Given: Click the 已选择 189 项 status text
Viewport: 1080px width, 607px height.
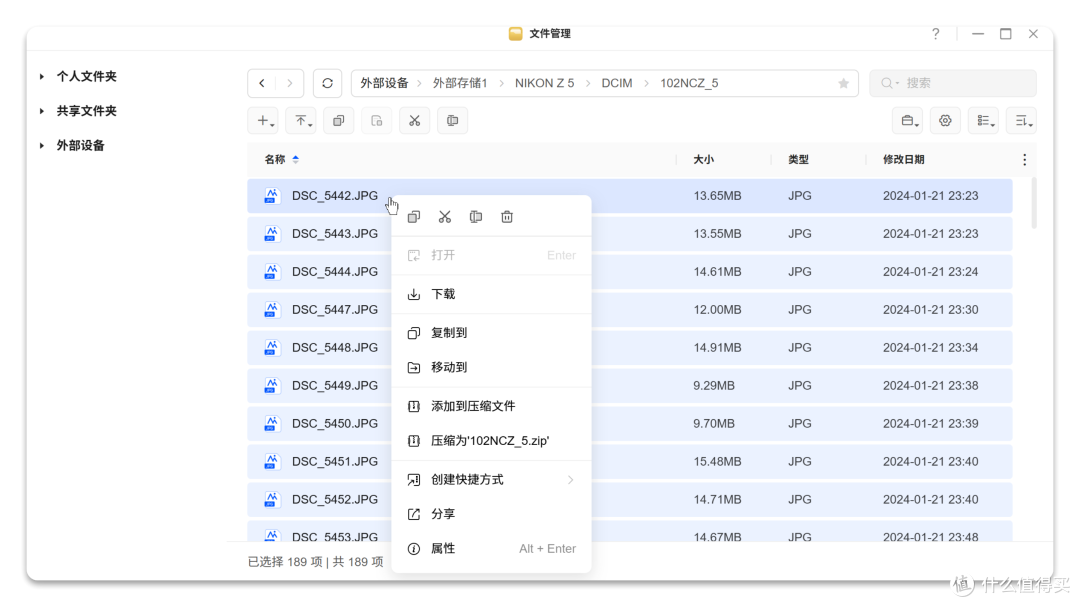Looking at the screenshot, I should tap(285, 562).
